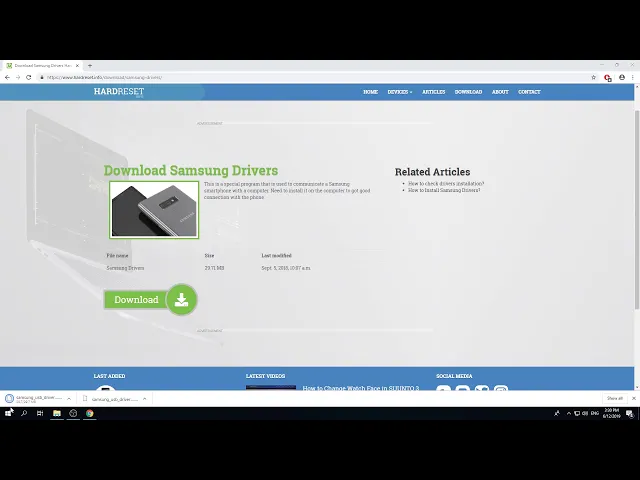Click the browser forward arrow
This screenshot has width=640, height=480.
pyautogui.click(x=18, y=77)
